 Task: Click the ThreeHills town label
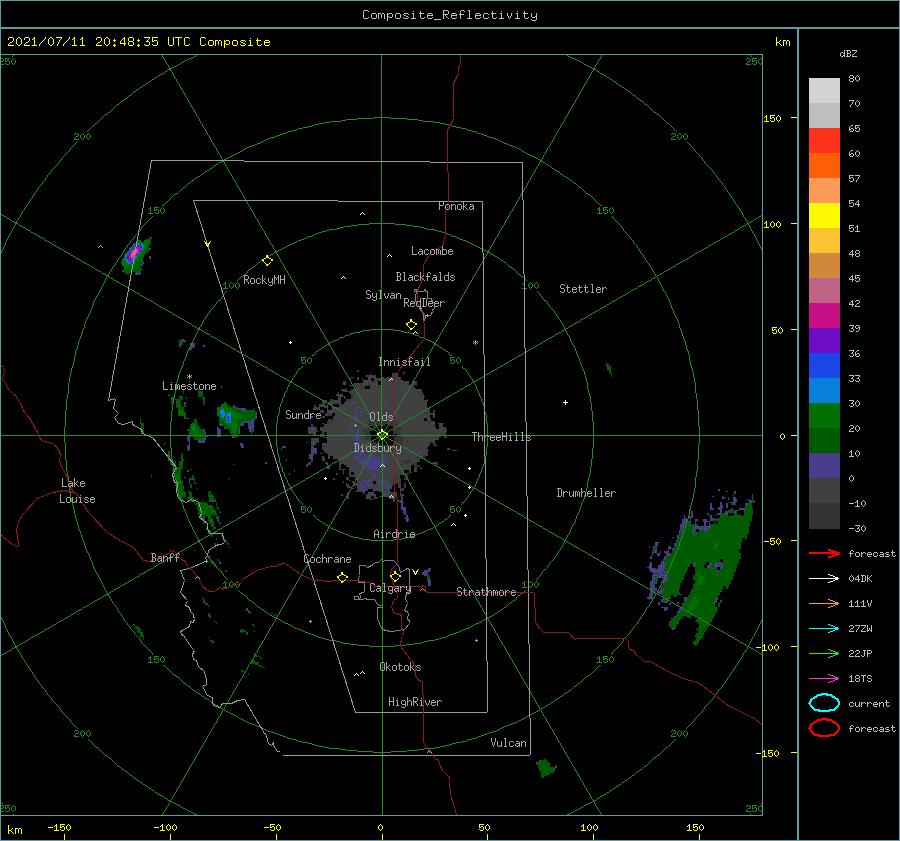point(502,437)
